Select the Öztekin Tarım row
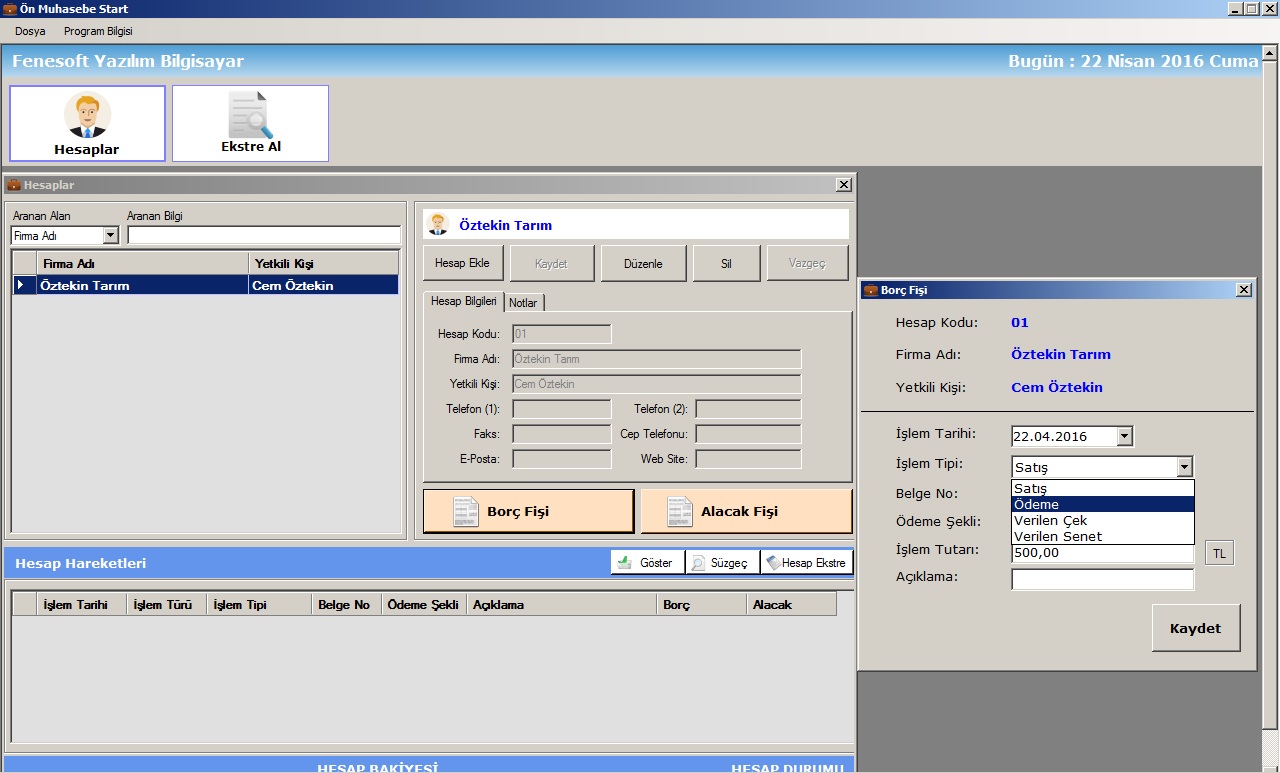1280x773 pixels. [140, 285]
